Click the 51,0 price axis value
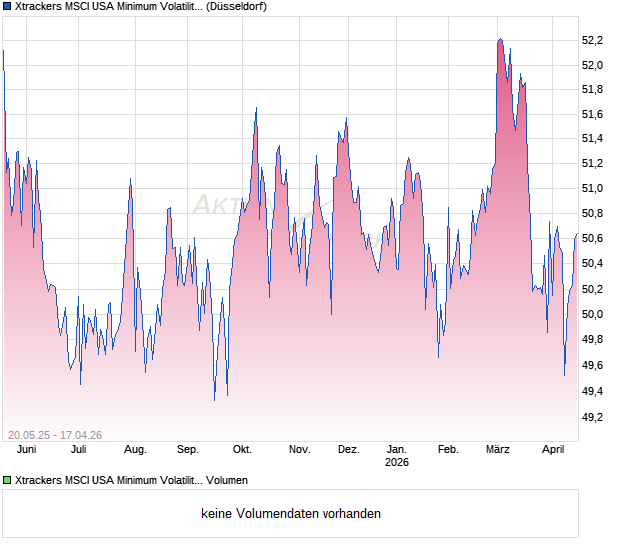Screen dimensions: 620x546 click(x=592, y=188)
